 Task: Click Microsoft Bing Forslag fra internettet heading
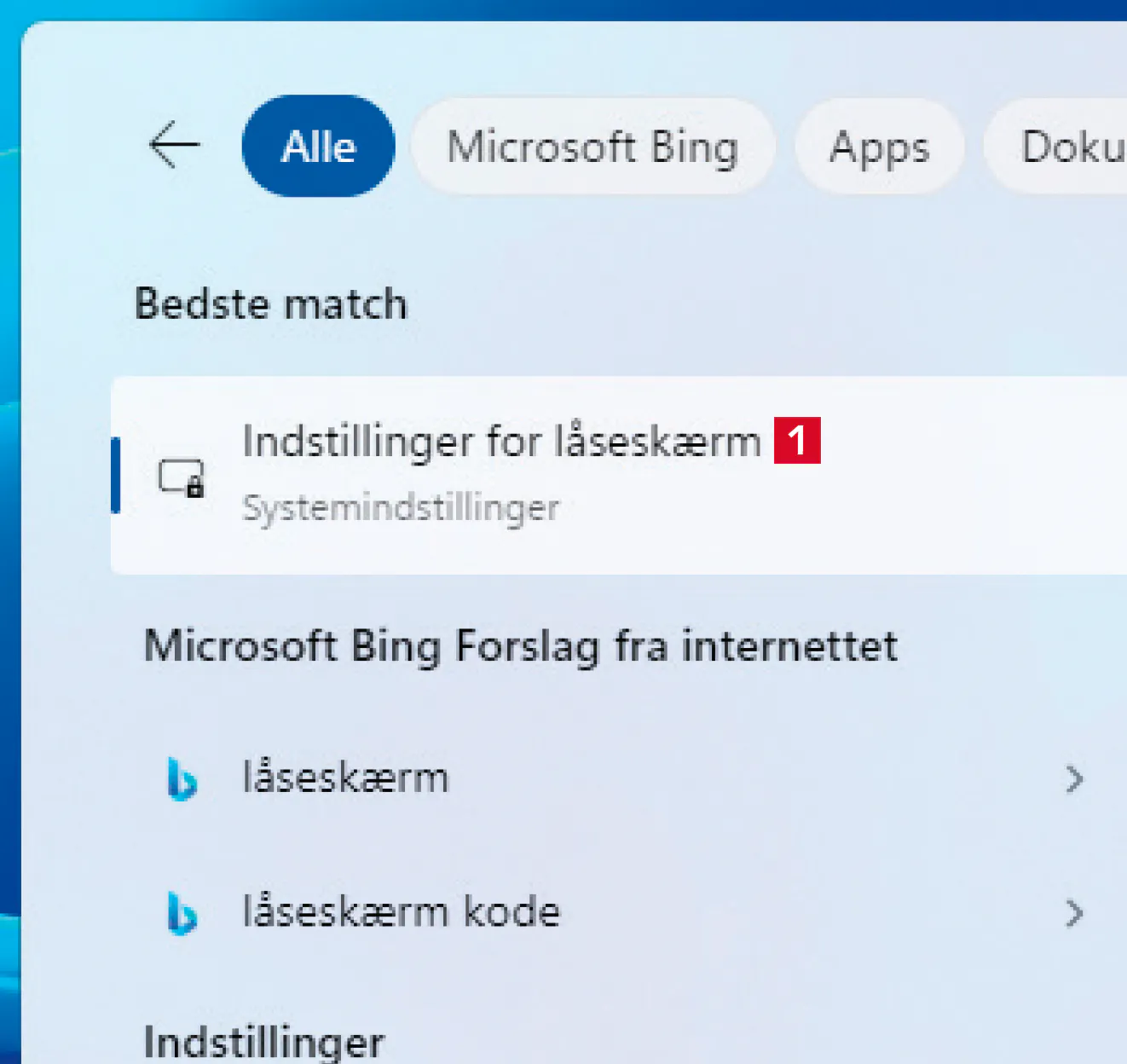point(520,645)
